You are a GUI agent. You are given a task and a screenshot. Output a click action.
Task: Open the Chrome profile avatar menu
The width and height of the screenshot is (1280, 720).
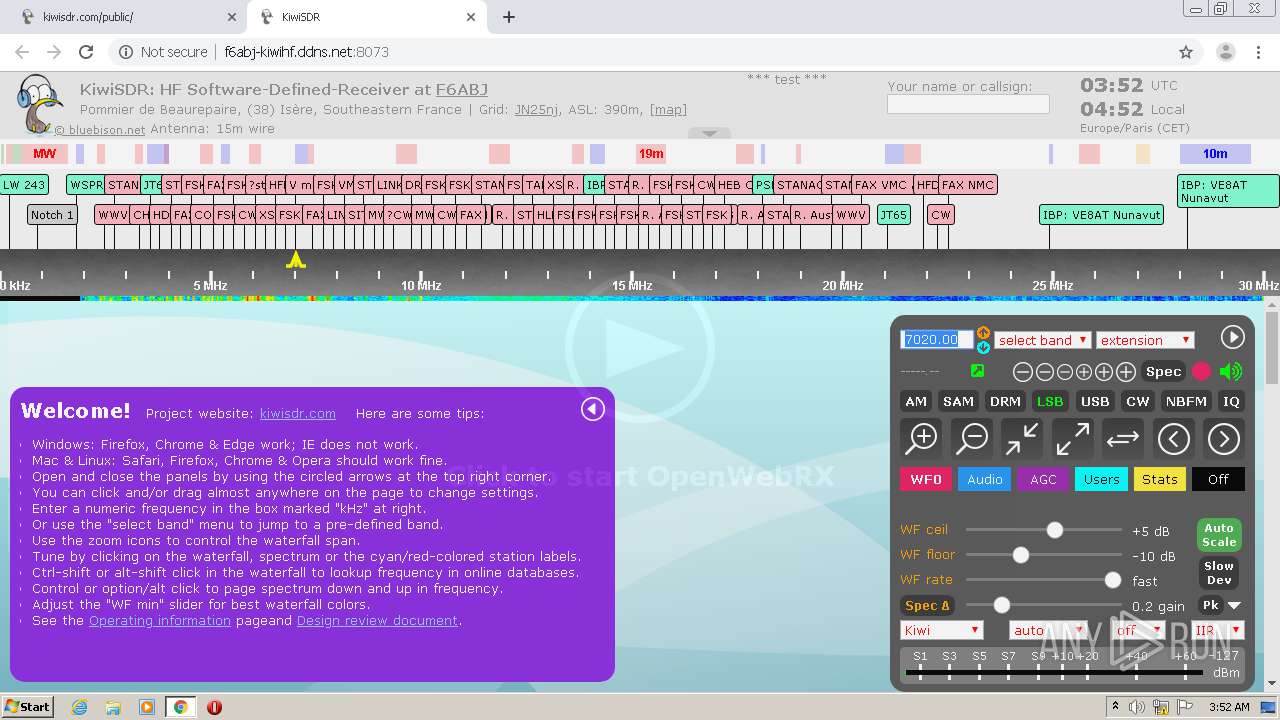coord(1226,52)
